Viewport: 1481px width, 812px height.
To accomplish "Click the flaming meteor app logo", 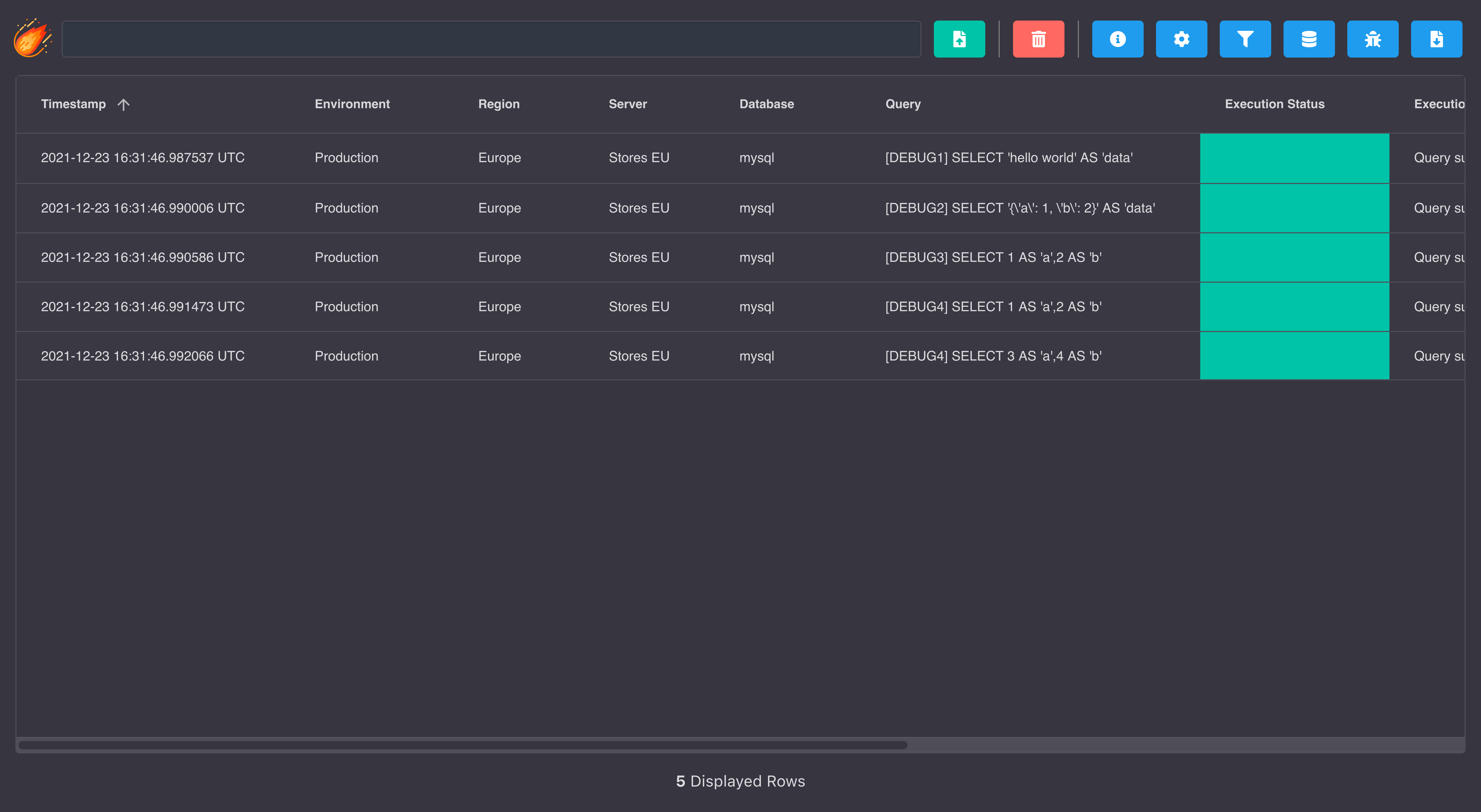I will coord(32,39).
